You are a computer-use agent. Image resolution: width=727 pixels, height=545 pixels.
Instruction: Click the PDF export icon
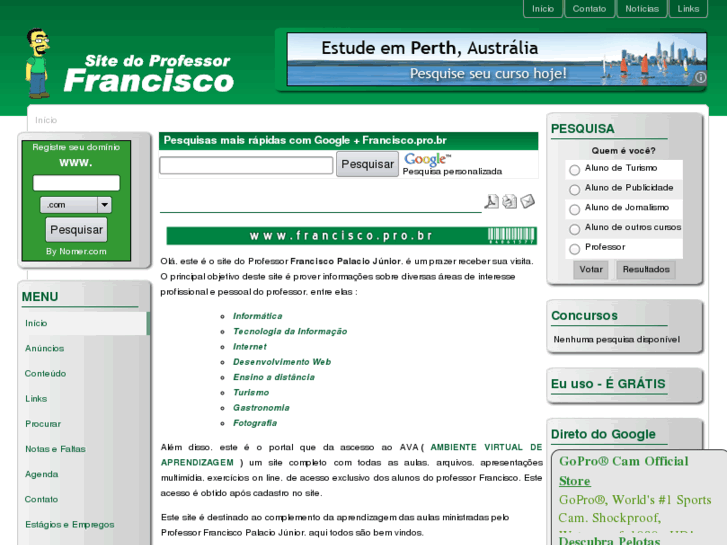point(491,201)
